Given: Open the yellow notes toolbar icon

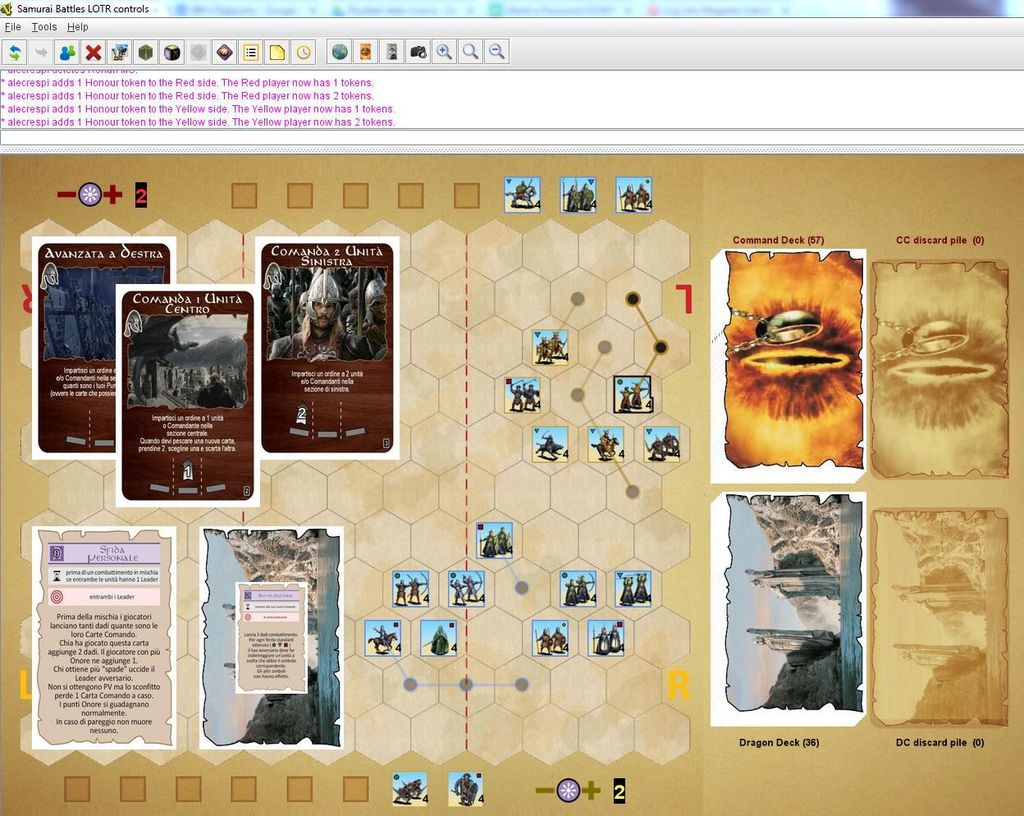Looking at the screenshot, I should (277, 52).
